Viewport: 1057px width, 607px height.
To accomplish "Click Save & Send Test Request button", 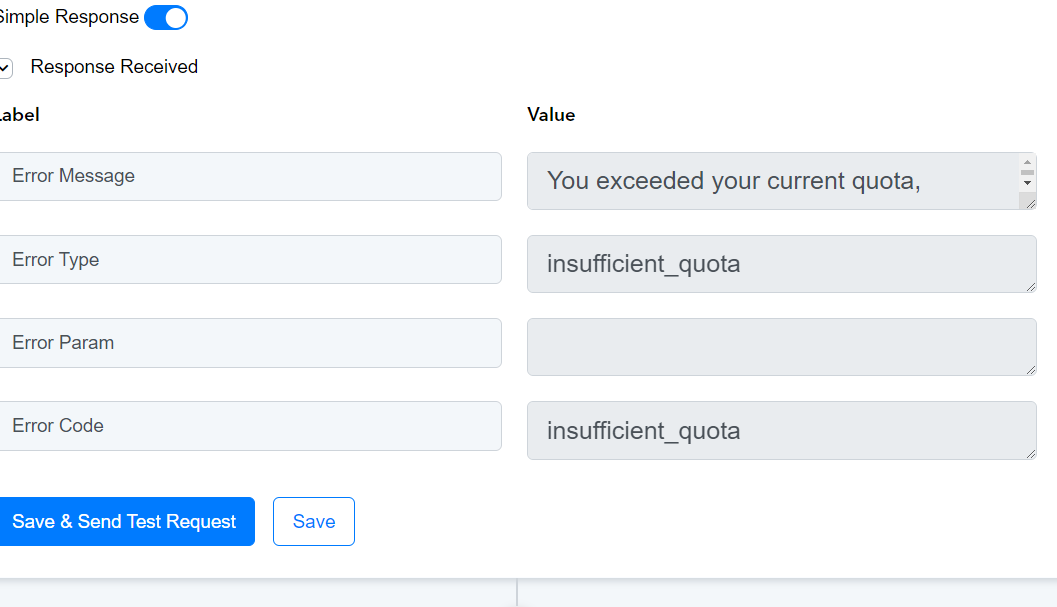I will [x=126, y=521].
